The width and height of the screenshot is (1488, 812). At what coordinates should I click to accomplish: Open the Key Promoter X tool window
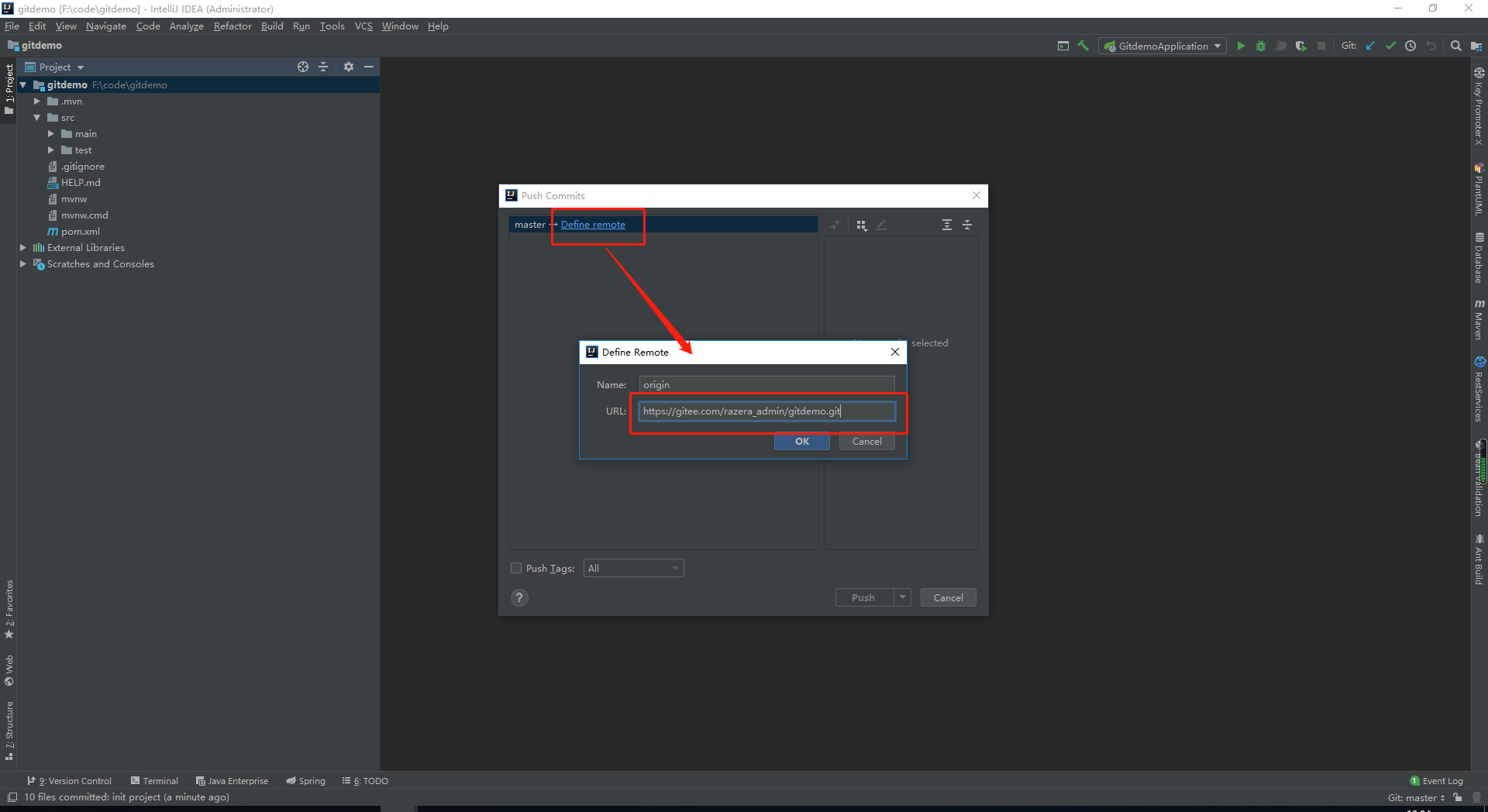[x=1479, y=106]
